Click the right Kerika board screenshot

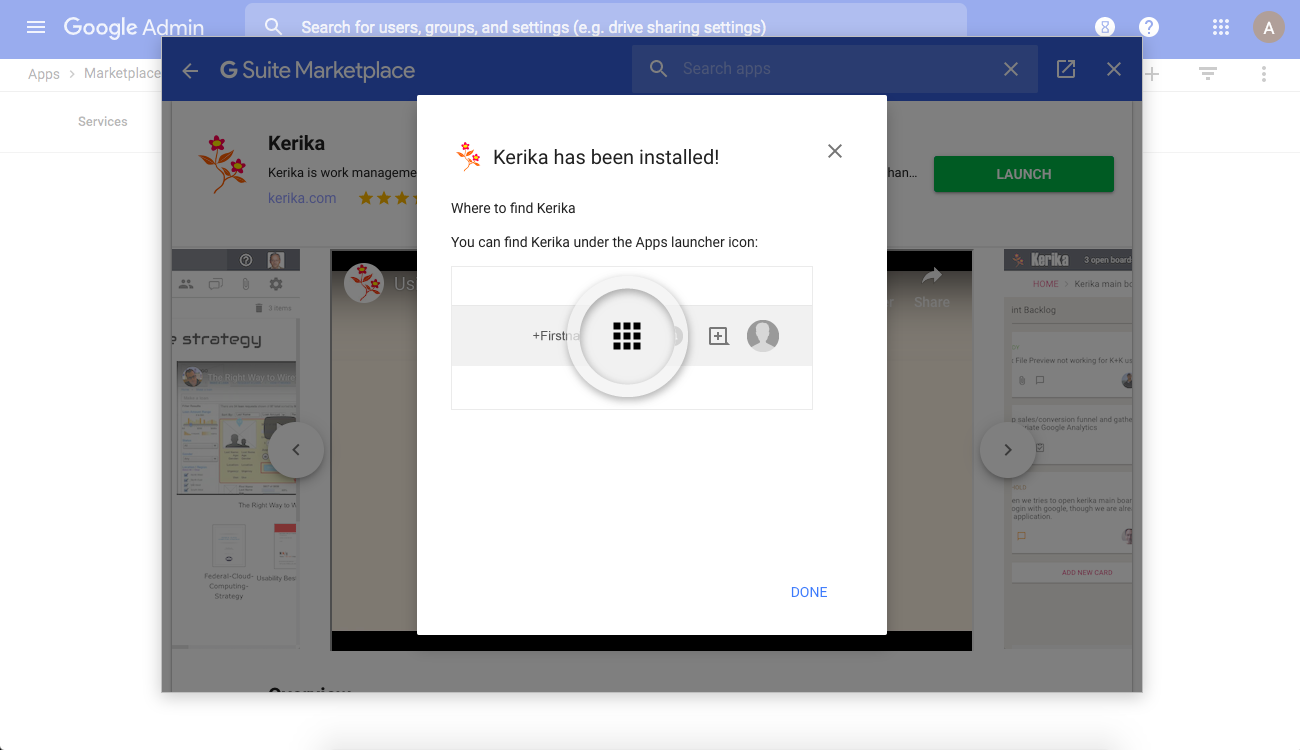pyautogui.click(x=1068, y=448)
